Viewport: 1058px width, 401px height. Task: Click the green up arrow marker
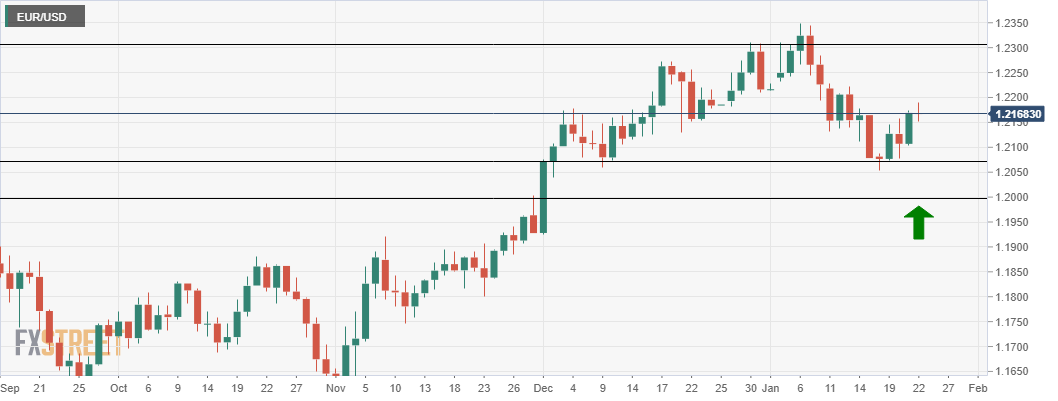[918, 222]
